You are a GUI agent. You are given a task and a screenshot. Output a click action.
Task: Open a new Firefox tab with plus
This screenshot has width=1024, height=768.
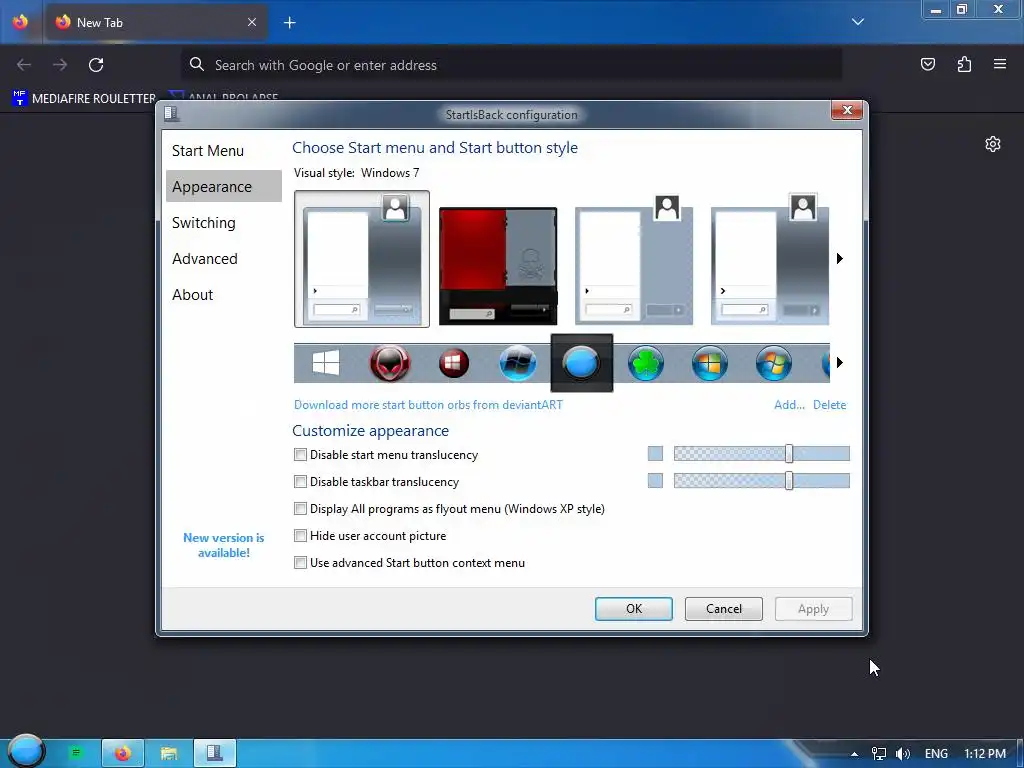click(289, 23)
